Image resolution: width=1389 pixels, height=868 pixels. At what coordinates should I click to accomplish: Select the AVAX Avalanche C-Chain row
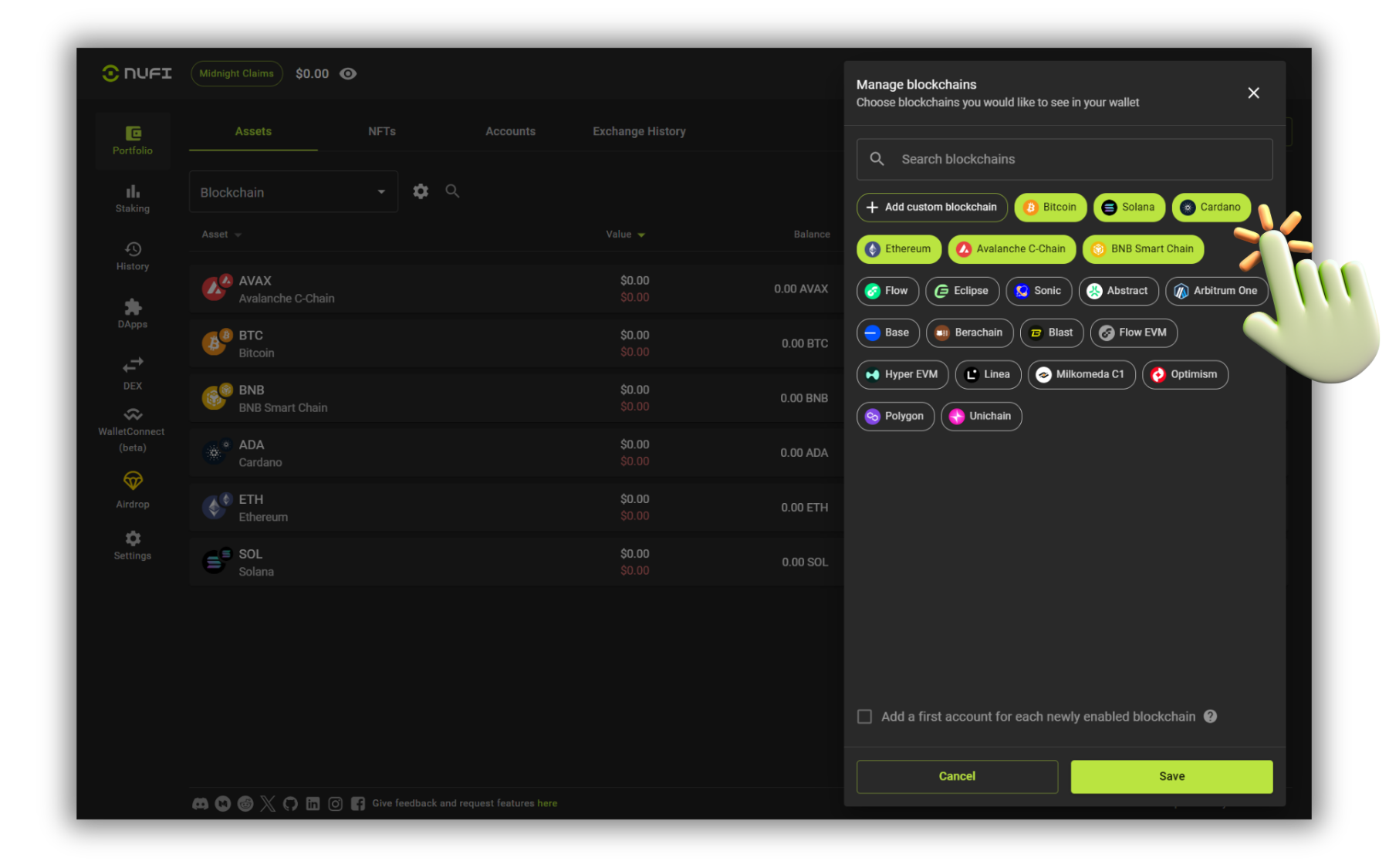pyautogui.click(x=515, y=289)
